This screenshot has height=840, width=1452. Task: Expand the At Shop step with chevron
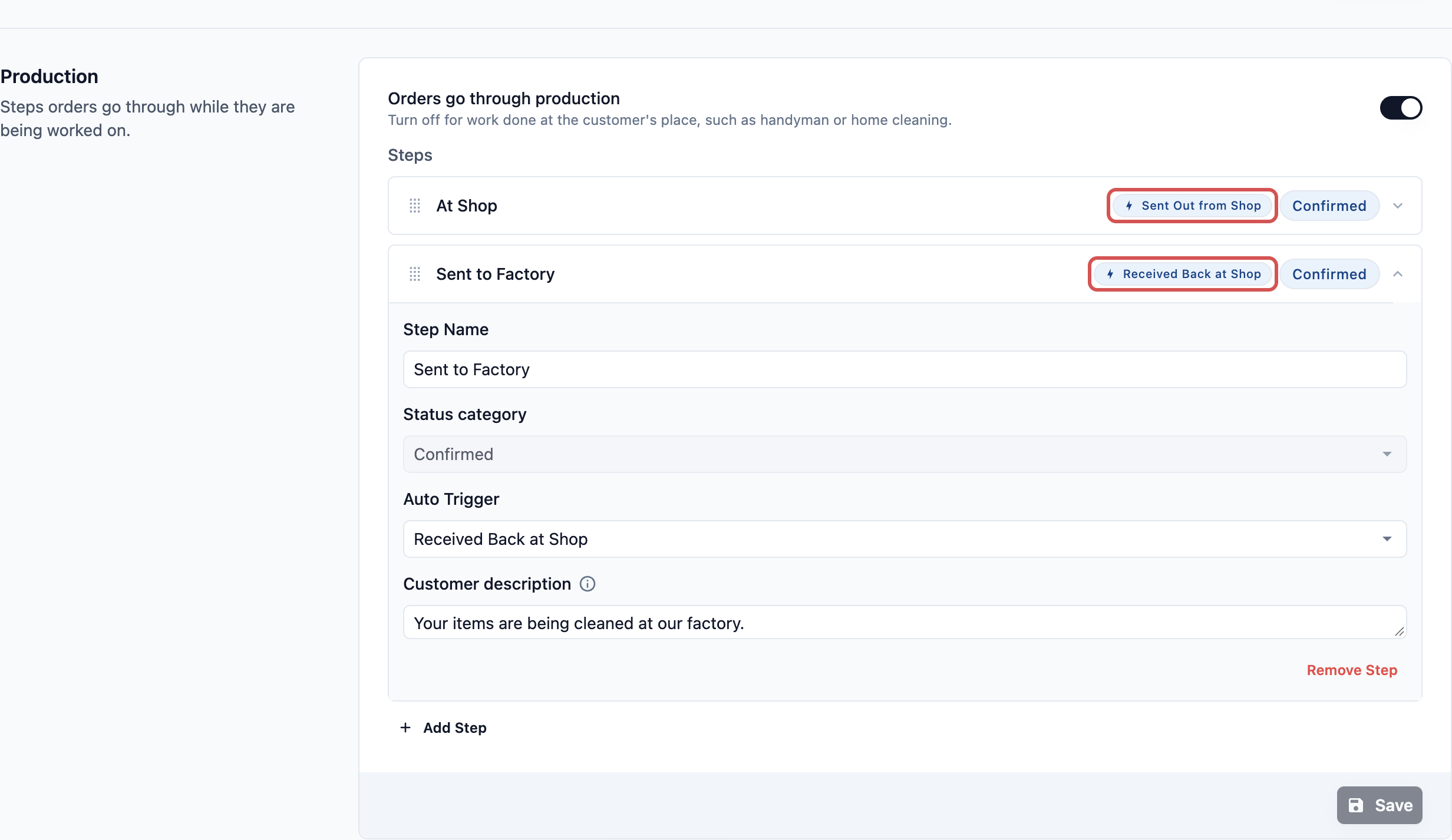pyautogui.click(x=1398, y=206)
